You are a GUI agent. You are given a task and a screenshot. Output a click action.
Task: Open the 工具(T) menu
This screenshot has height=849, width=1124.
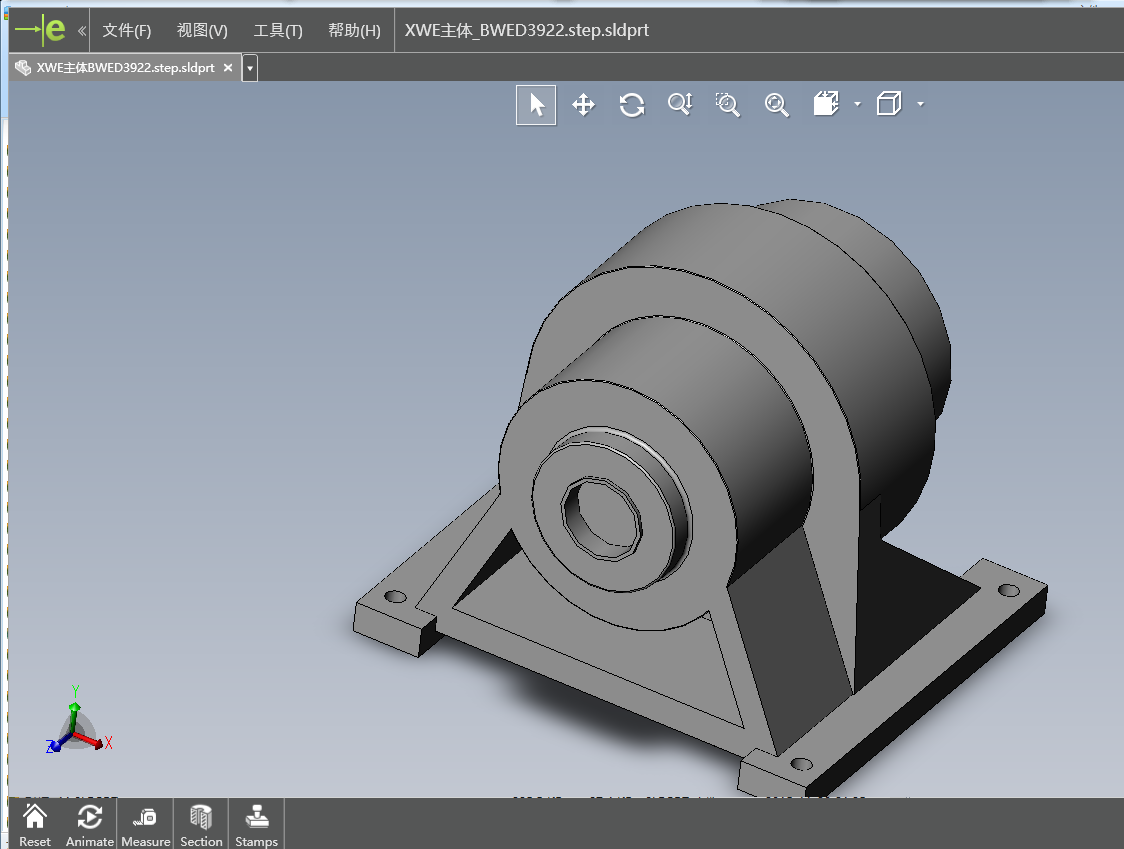tap(278, 30)
